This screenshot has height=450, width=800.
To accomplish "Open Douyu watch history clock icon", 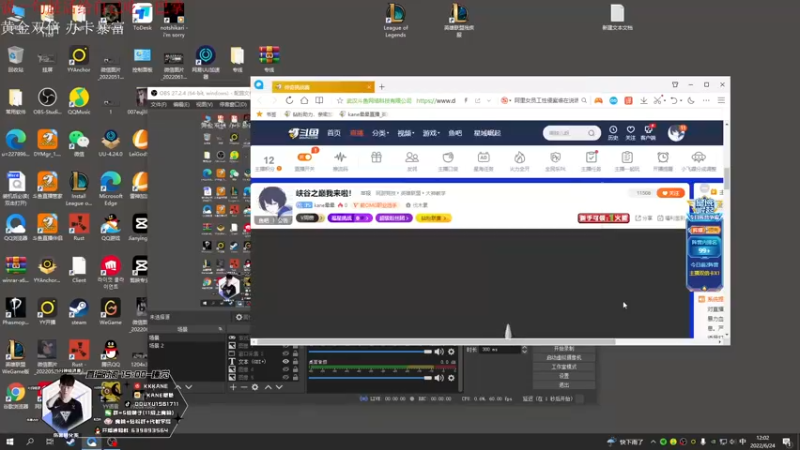I will (613, 133).
